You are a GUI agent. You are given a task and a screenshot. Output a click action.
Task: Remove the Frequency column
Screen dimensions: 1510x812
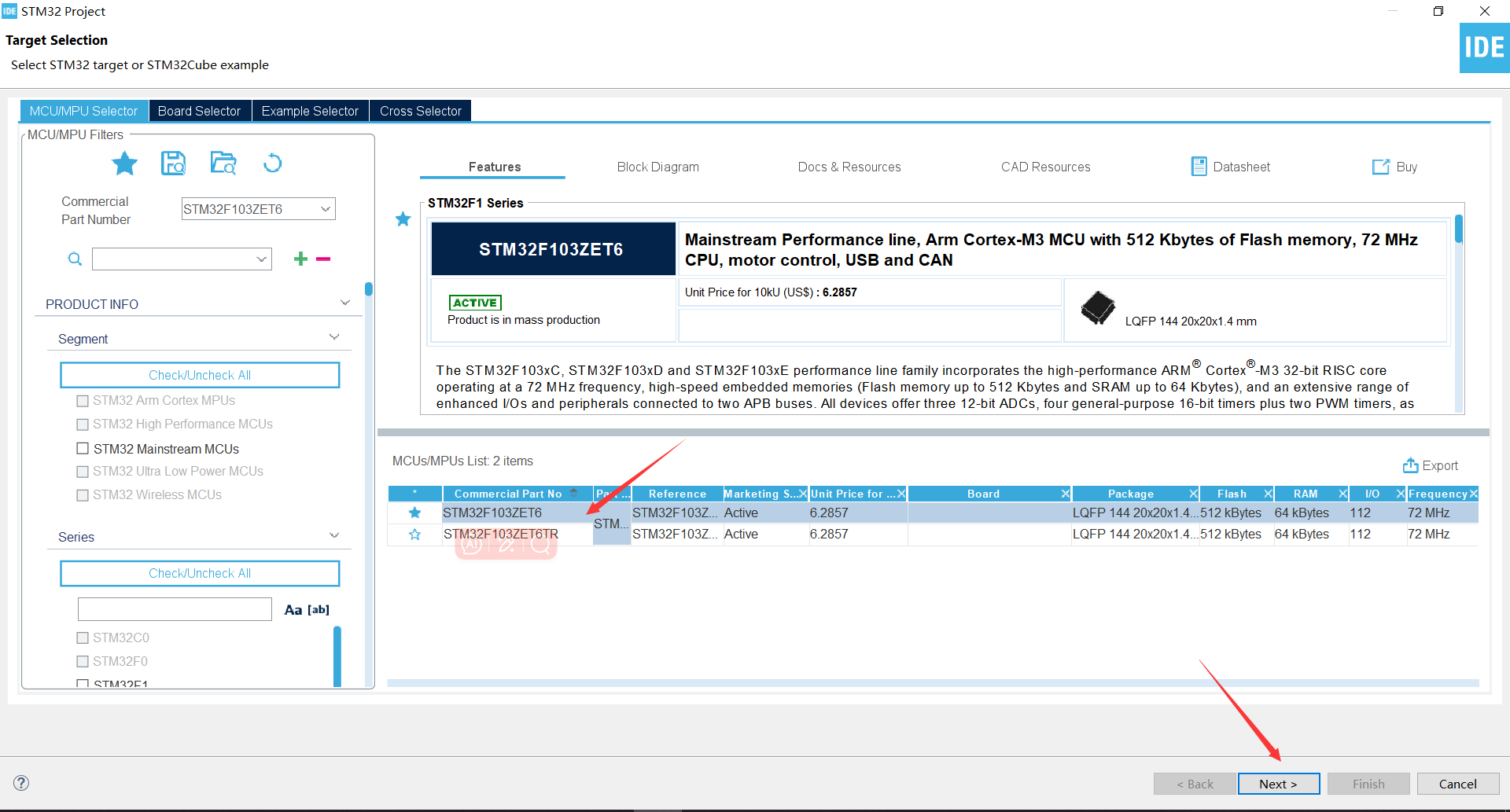coord(1474,494)
